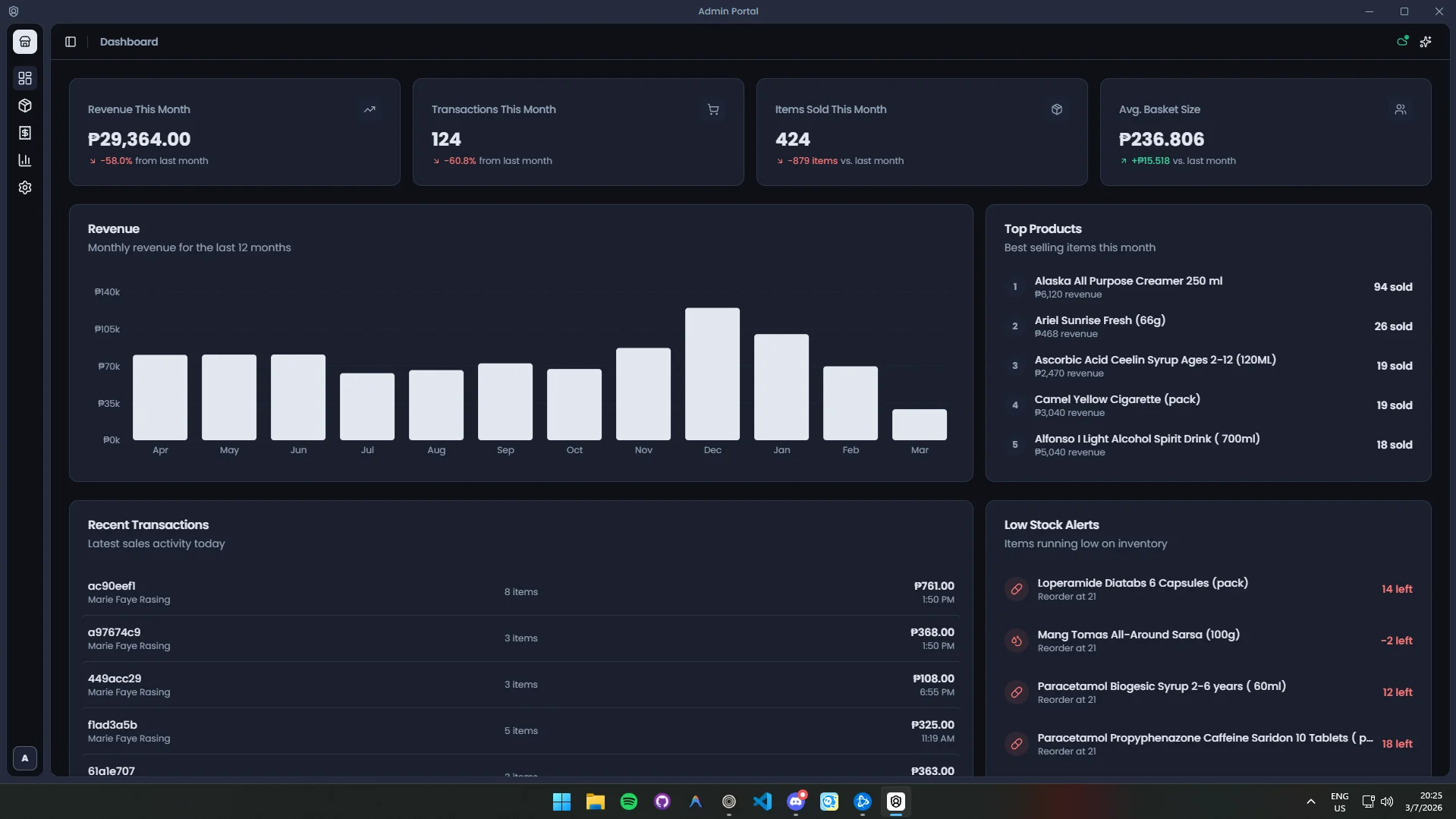Open the Settings gear icon in sidebar
Screen dimensions: 1456x819
[25, 187]
